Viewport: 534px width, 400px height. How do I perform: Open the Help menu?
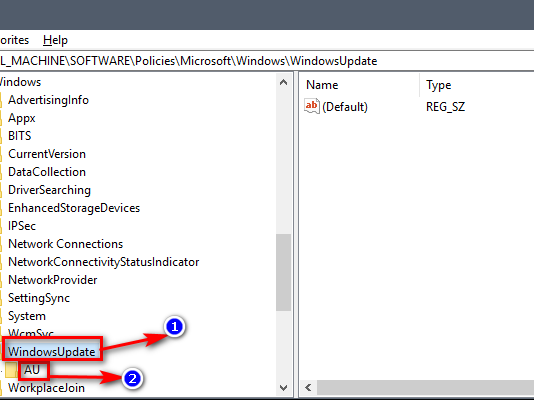click(55, 40)
